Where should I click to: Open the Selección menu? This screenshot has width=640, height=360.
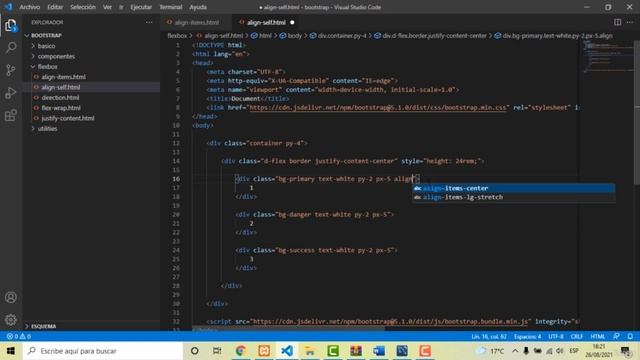click(83, 7)
